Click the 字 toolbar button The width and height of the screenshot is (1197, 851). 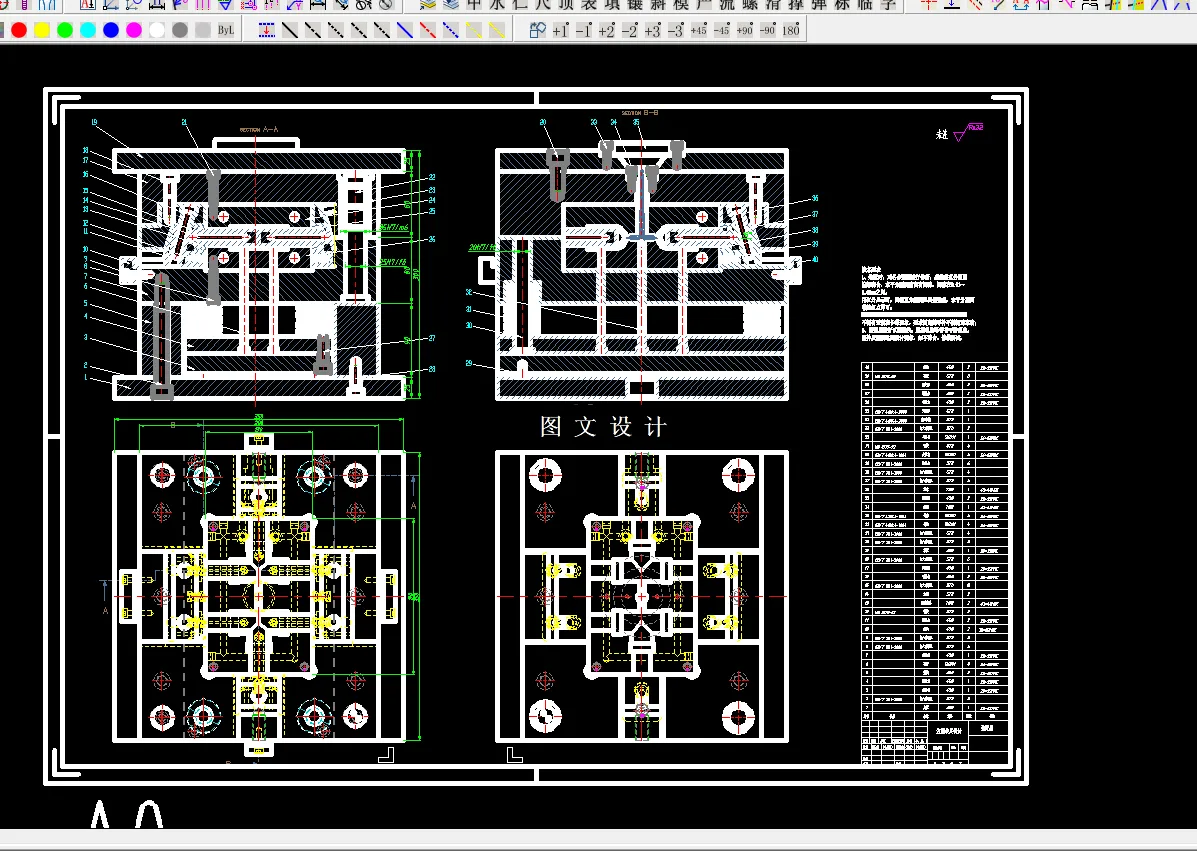[888, 5]
